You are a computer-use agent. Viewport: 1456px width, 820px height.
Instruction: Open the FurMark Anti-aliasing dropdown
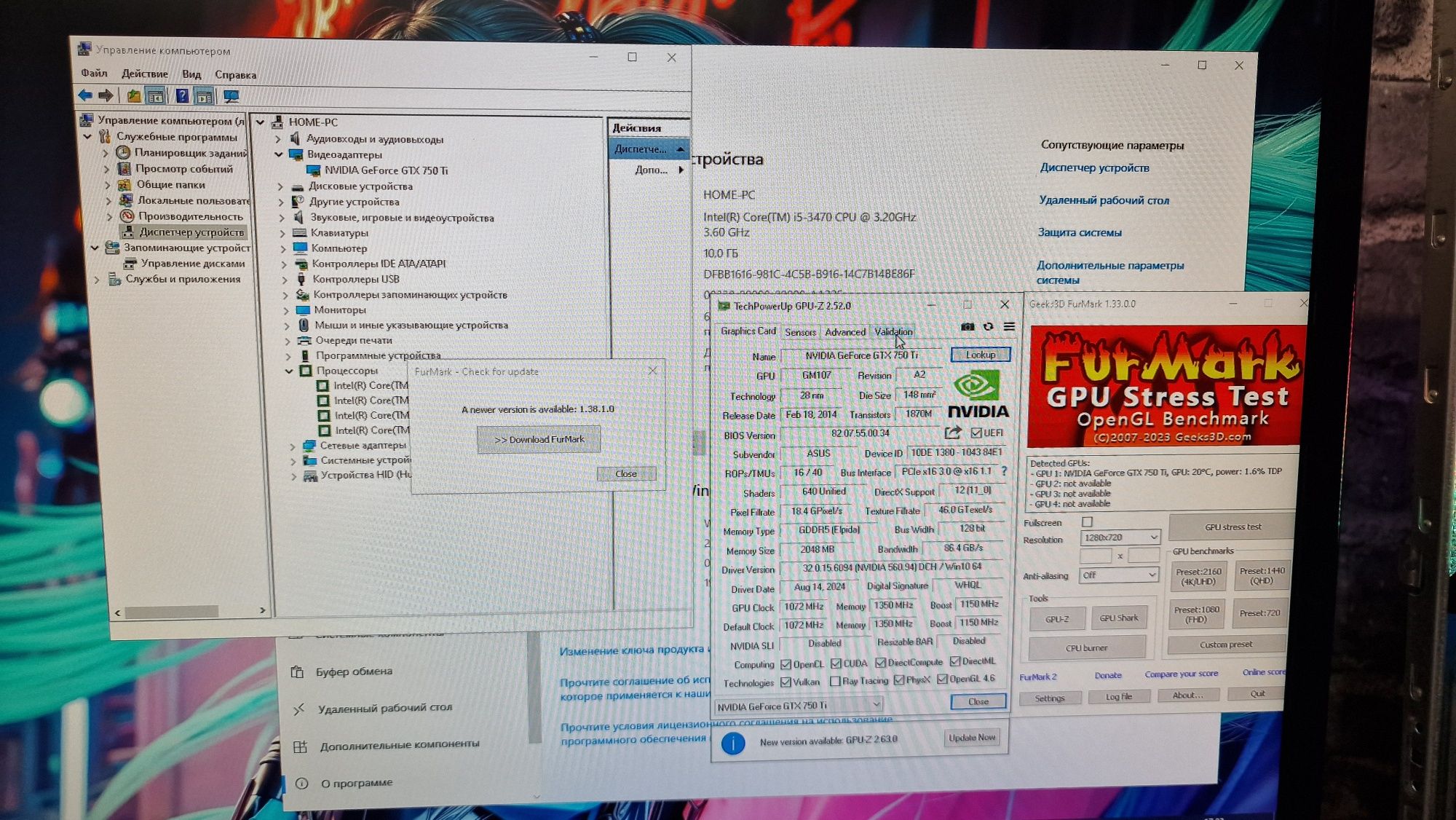point(1119,575)
